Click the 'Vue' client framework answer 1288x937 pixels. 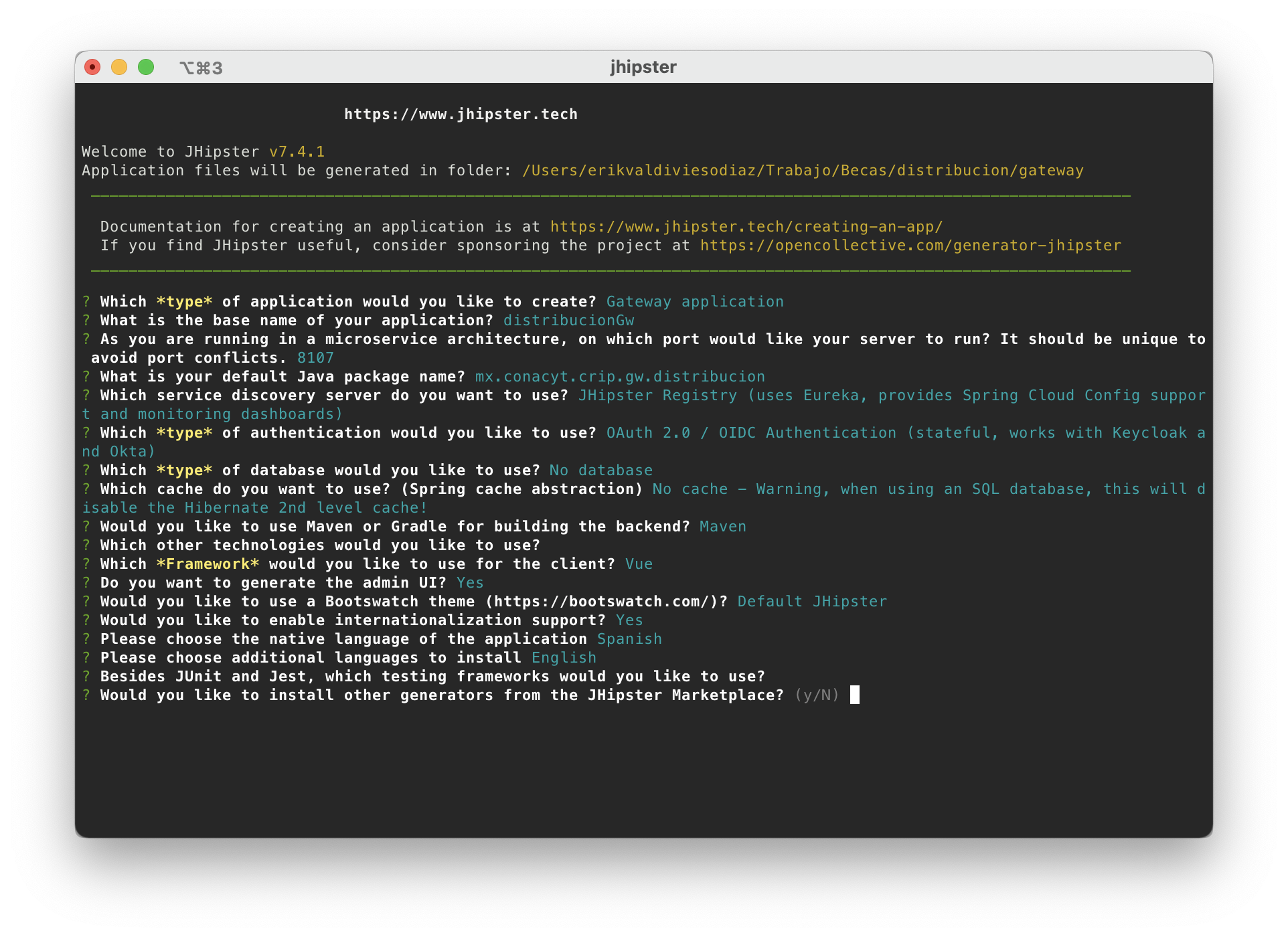(x=639, y=564)
